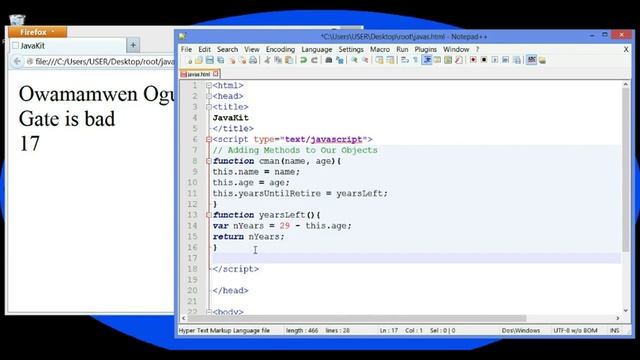The image size is (640, 360).
Task: Click the Save recorded macro icon
Action: coord(517,60)
